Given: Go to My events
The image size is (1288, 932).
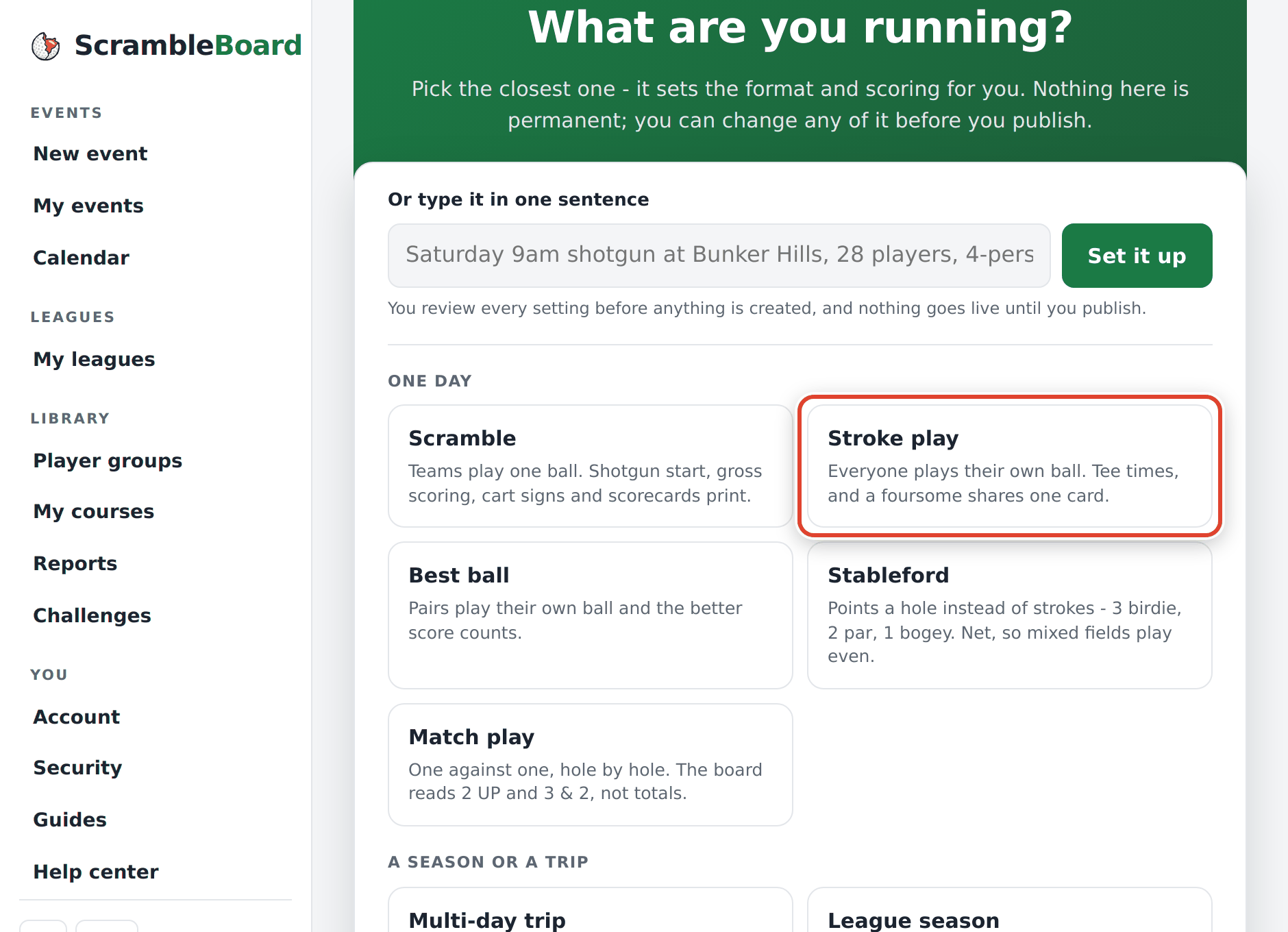Looking at the screenshot, I should coord(88,206).
